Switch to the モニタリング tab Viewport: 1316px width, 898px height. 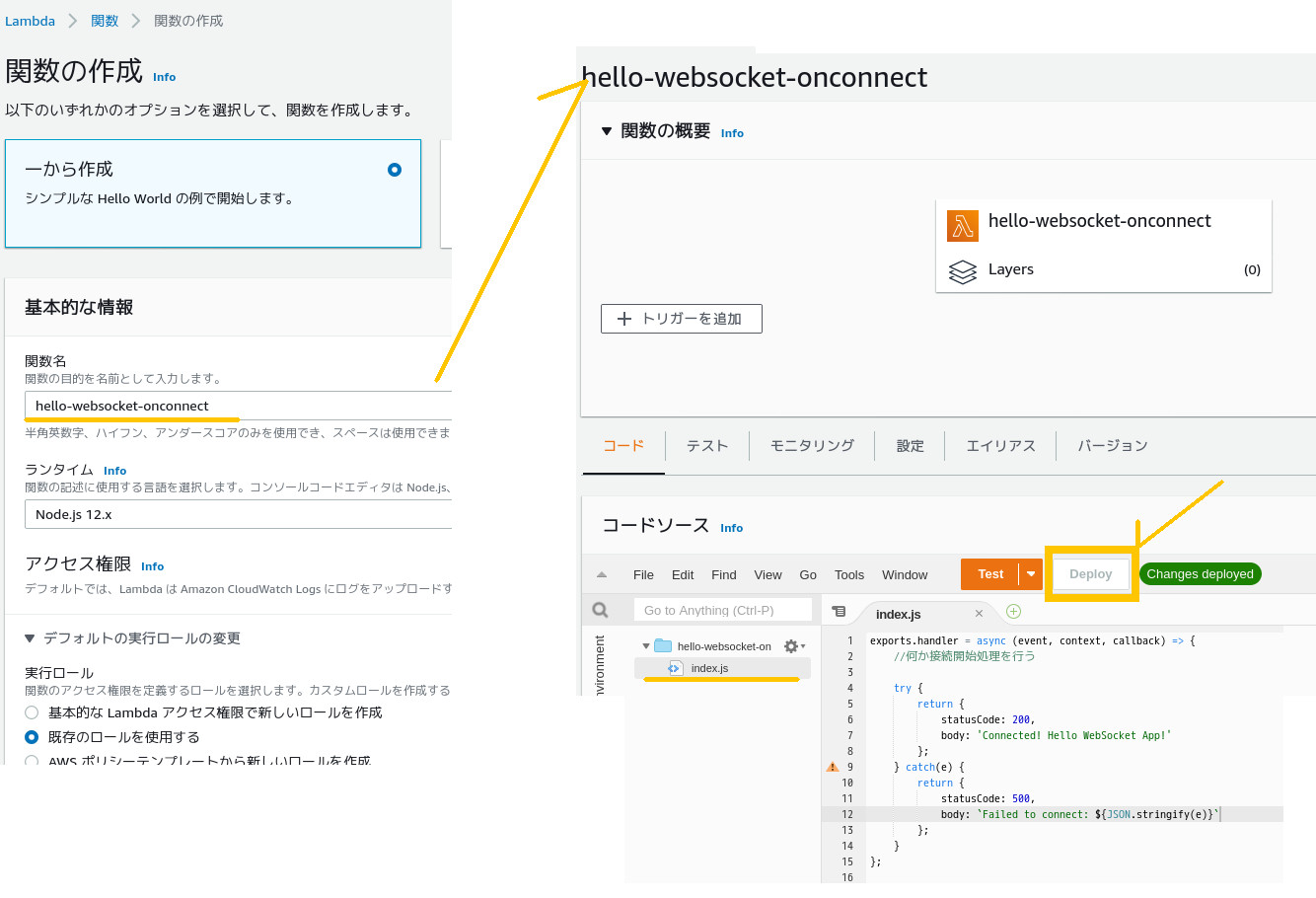pyautogui.click(x=812, y=446)
